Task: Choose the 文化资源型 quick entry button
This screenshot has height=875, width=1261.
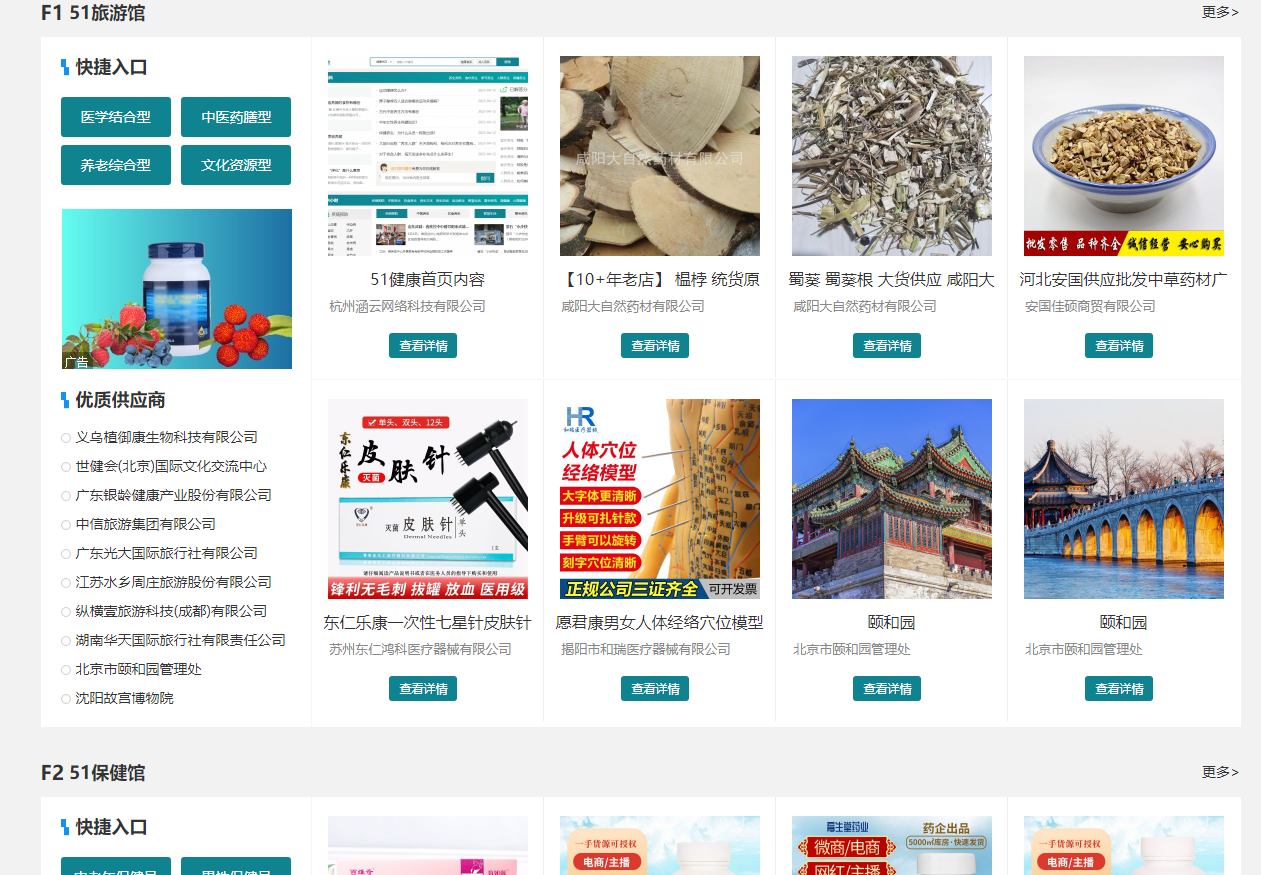Action: (236, 165)
